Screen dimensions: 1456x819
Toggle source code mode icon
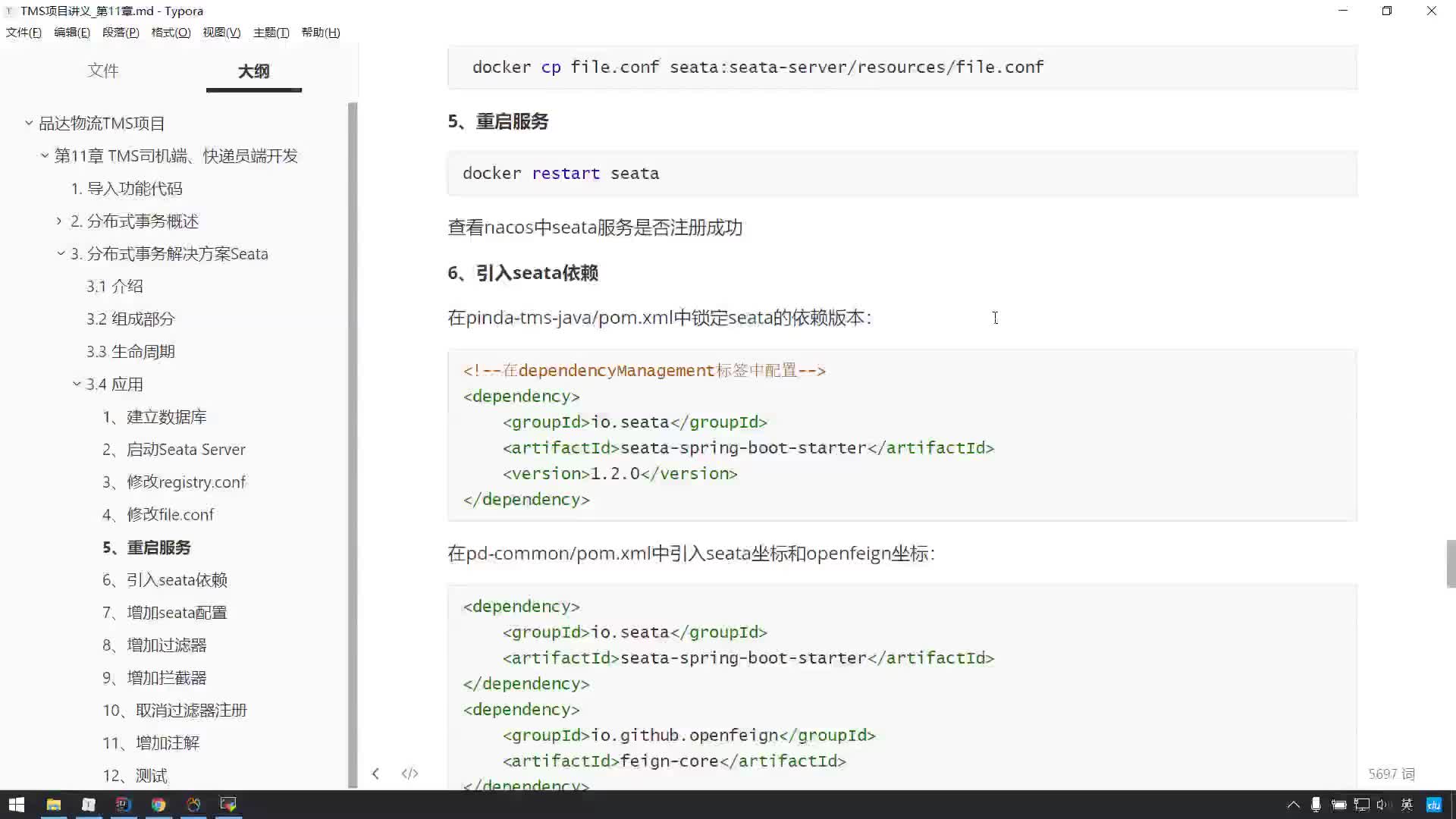click(409, 773)
